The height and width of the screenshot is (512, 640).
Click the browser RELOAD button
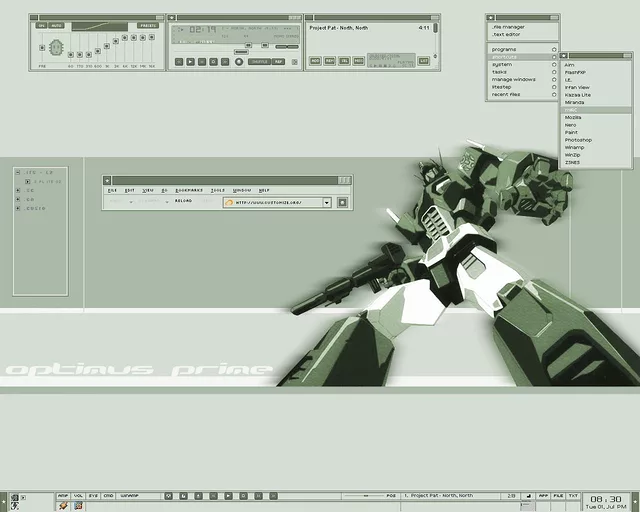tap(183, 201)
